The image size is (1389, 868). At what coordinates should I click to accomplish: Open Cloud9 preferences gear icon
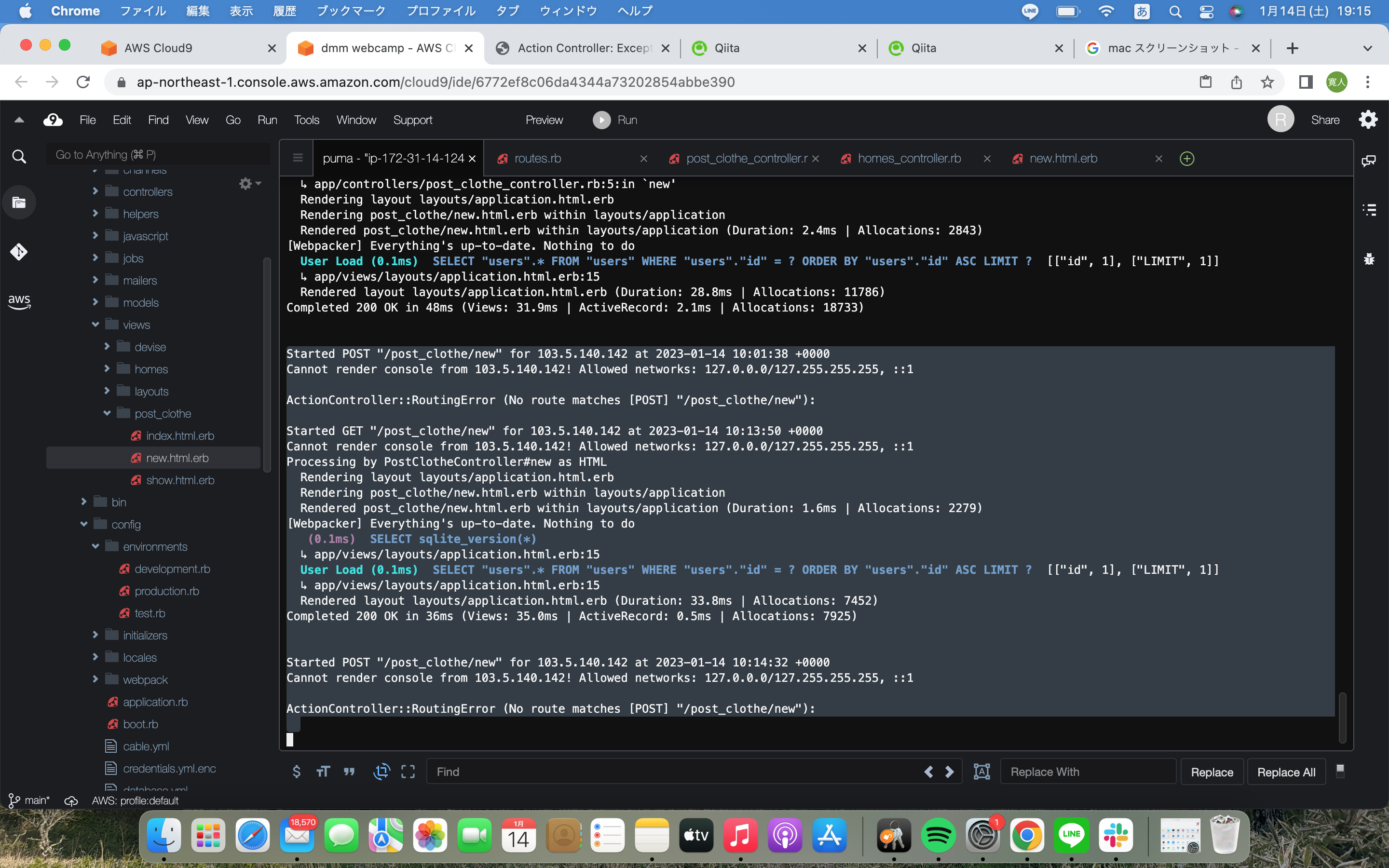(x=1368, y=120)
